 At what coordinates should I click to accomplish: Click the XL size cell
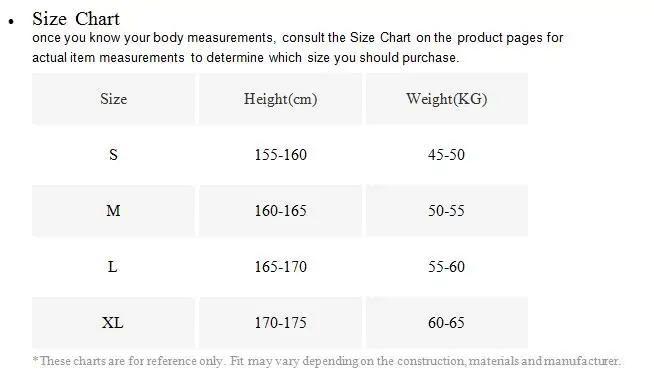coord(113,322)
